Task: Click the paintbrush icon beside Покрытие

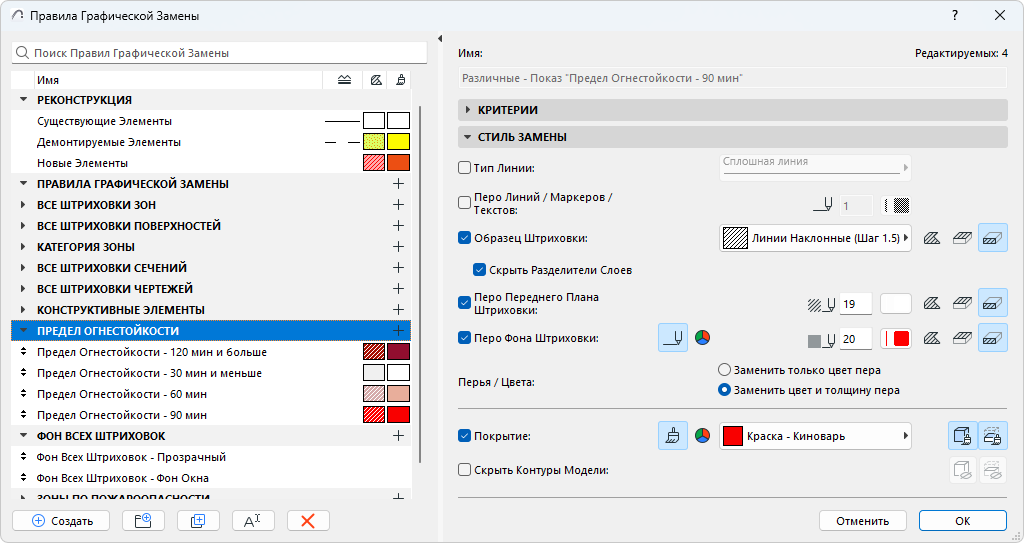Action: tap(673, 436)
